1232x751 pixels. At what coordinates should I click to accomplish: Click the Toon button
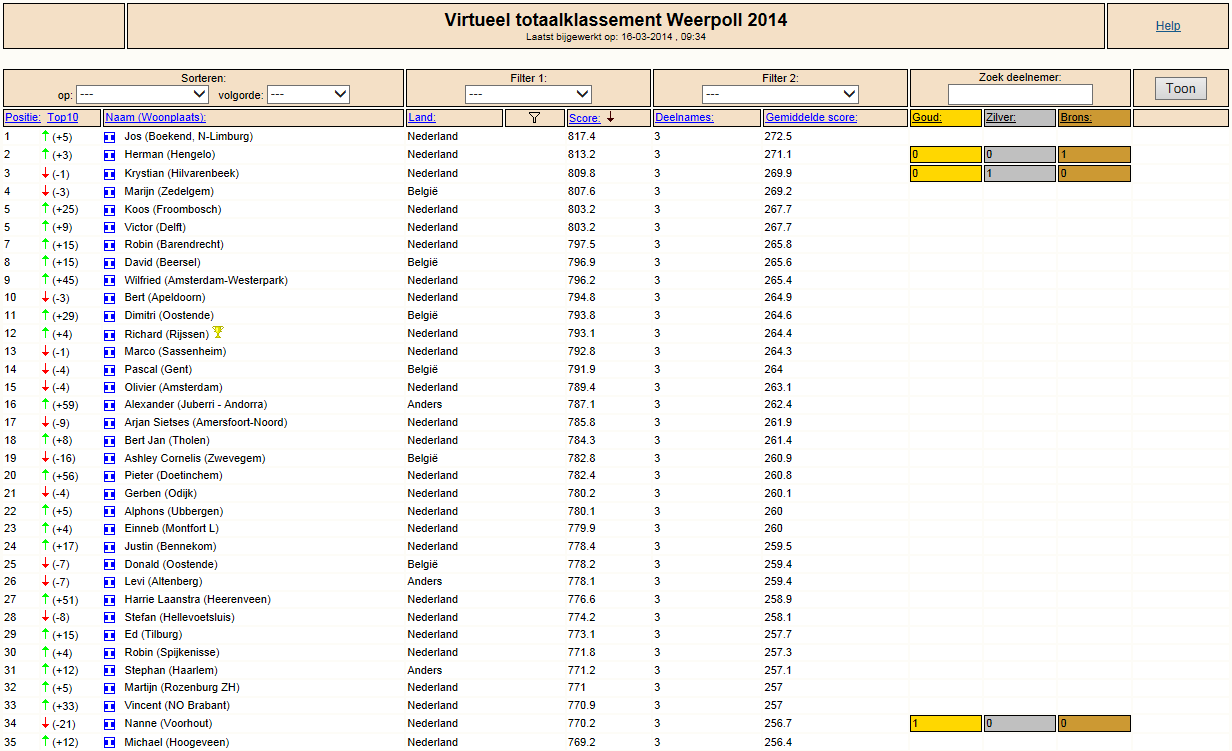(1181, 89)
